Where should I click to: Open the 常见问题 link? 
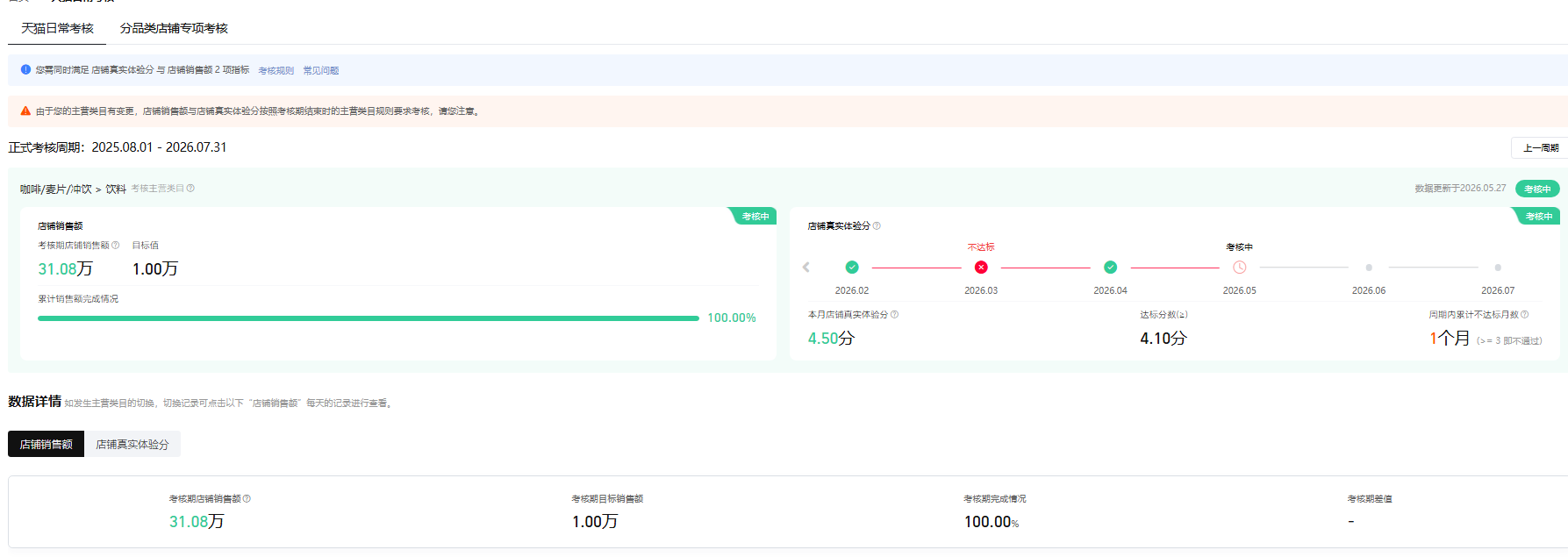point(321,70)
